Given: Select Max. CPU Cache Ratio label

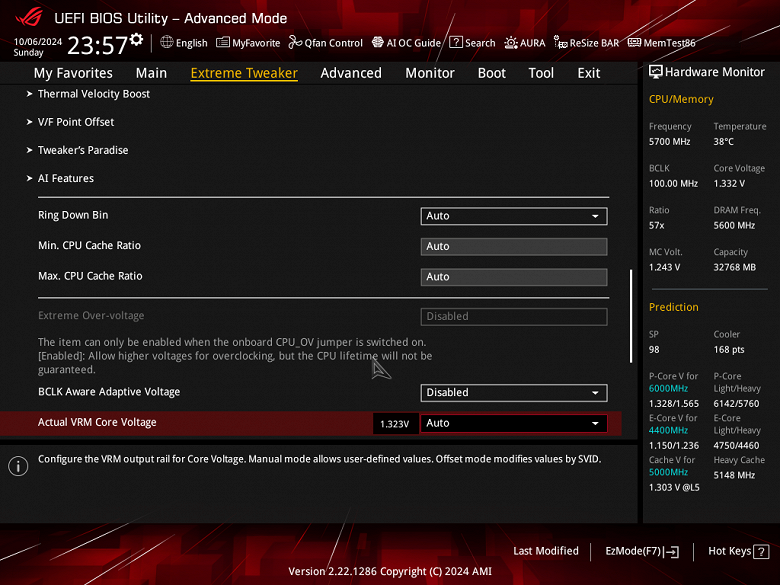Looking at the screenshot, I should (x=90, y=276).
